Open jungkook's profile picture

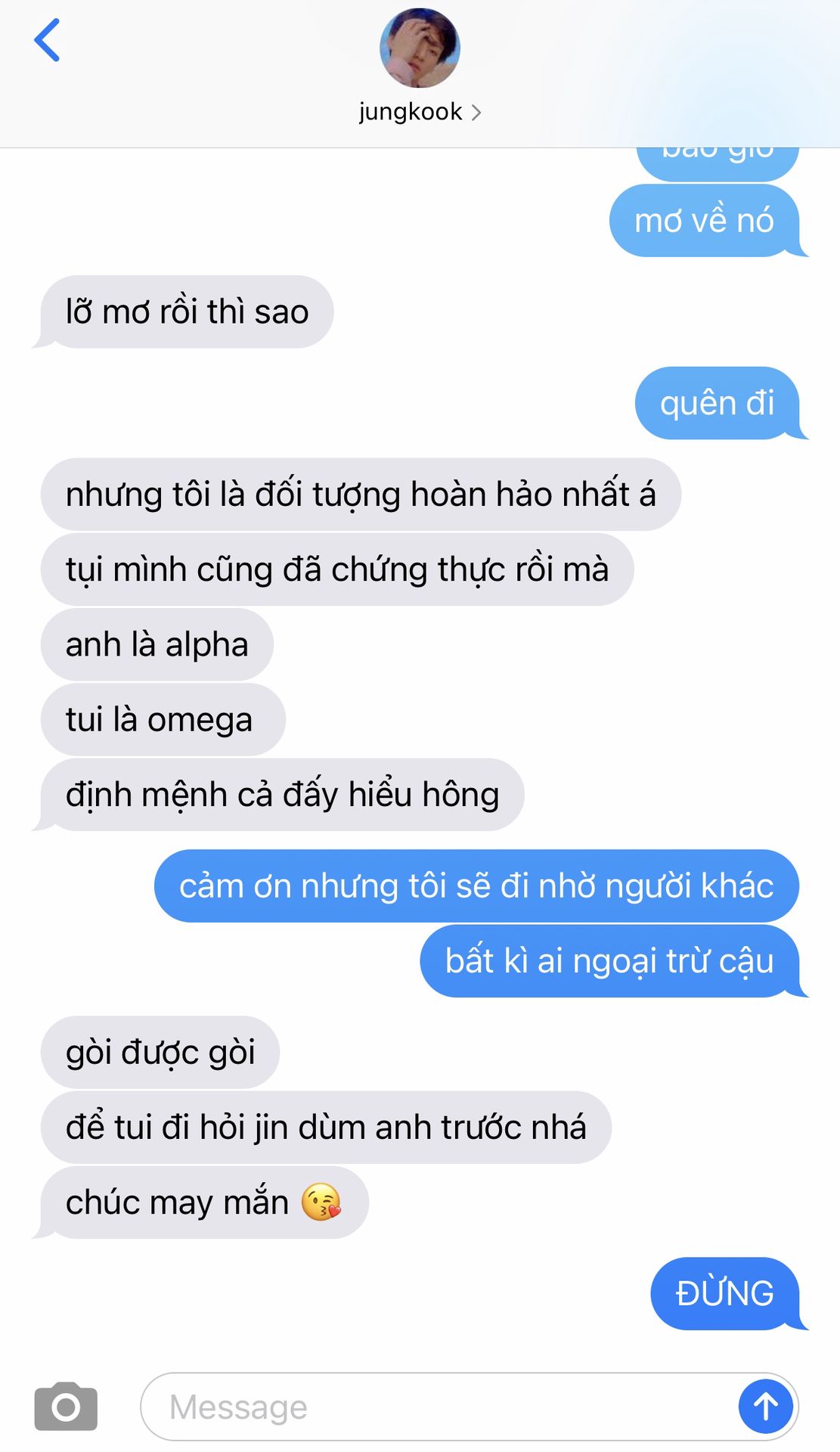pyautogui.click(x=420, y=48)
